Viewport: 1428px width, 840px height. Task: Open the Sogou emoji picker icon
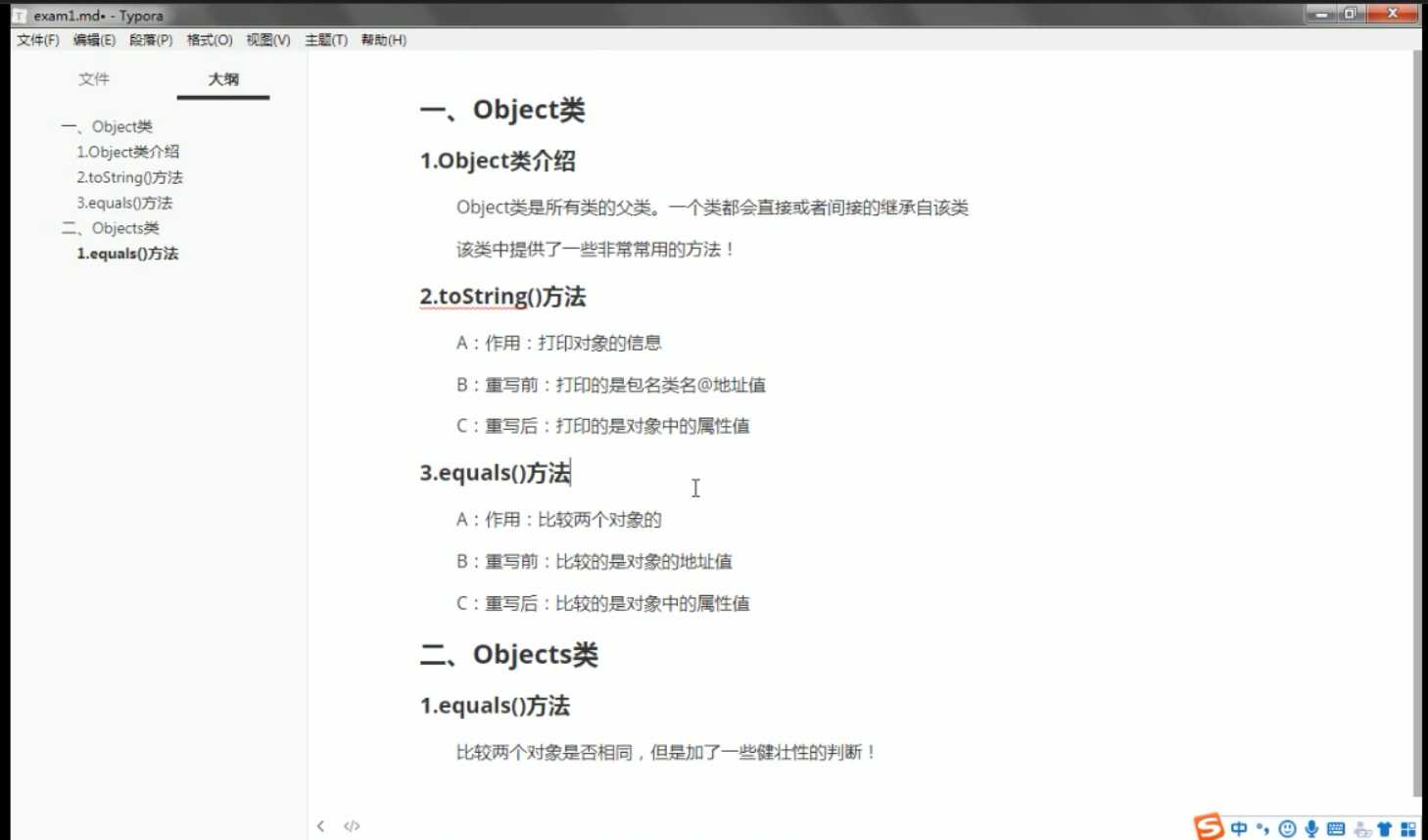pyautogui.click(x=1288, y=827)
